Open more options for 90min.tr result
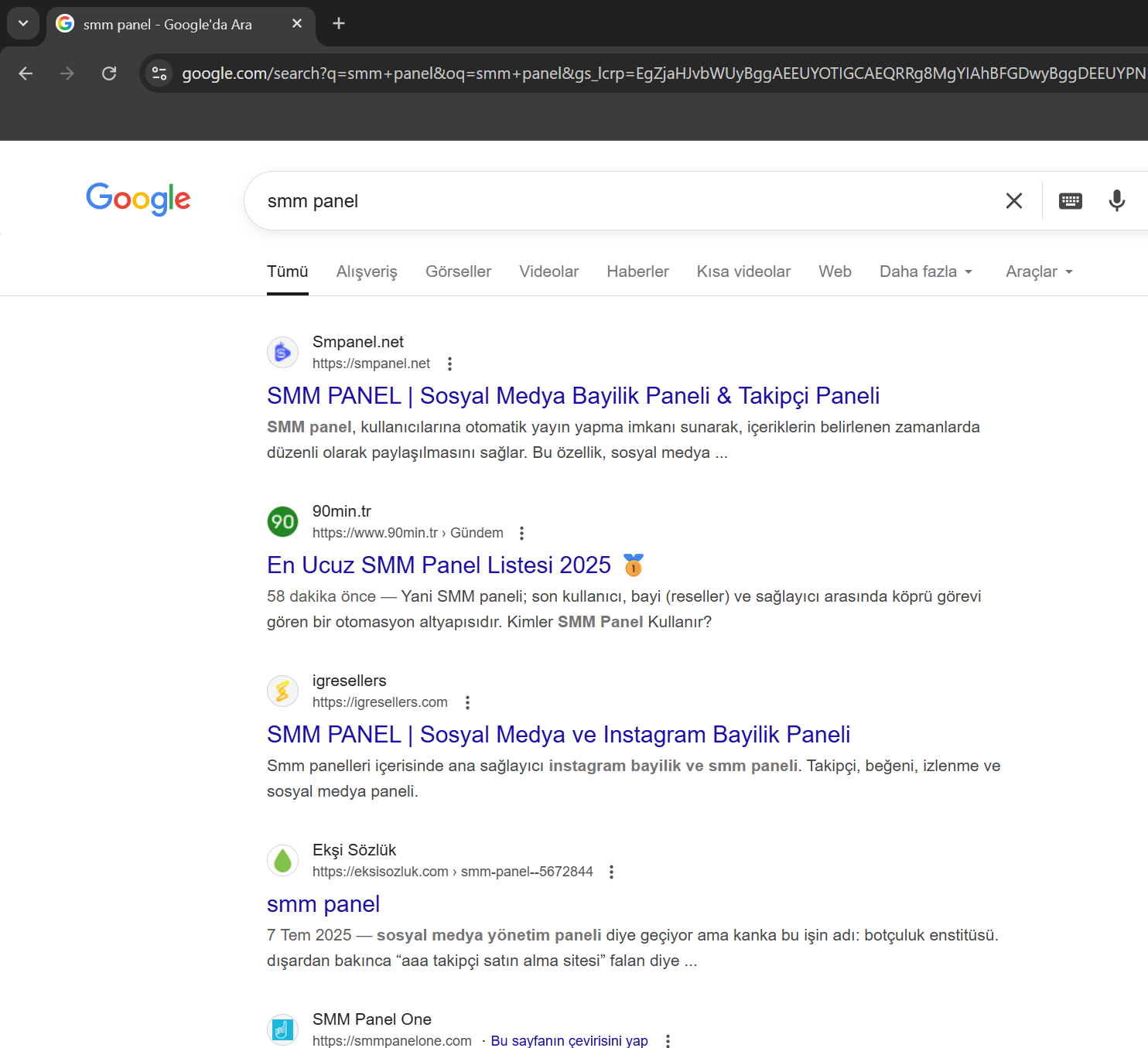This screenshot has width=1148, height=1048. [522, 533]
